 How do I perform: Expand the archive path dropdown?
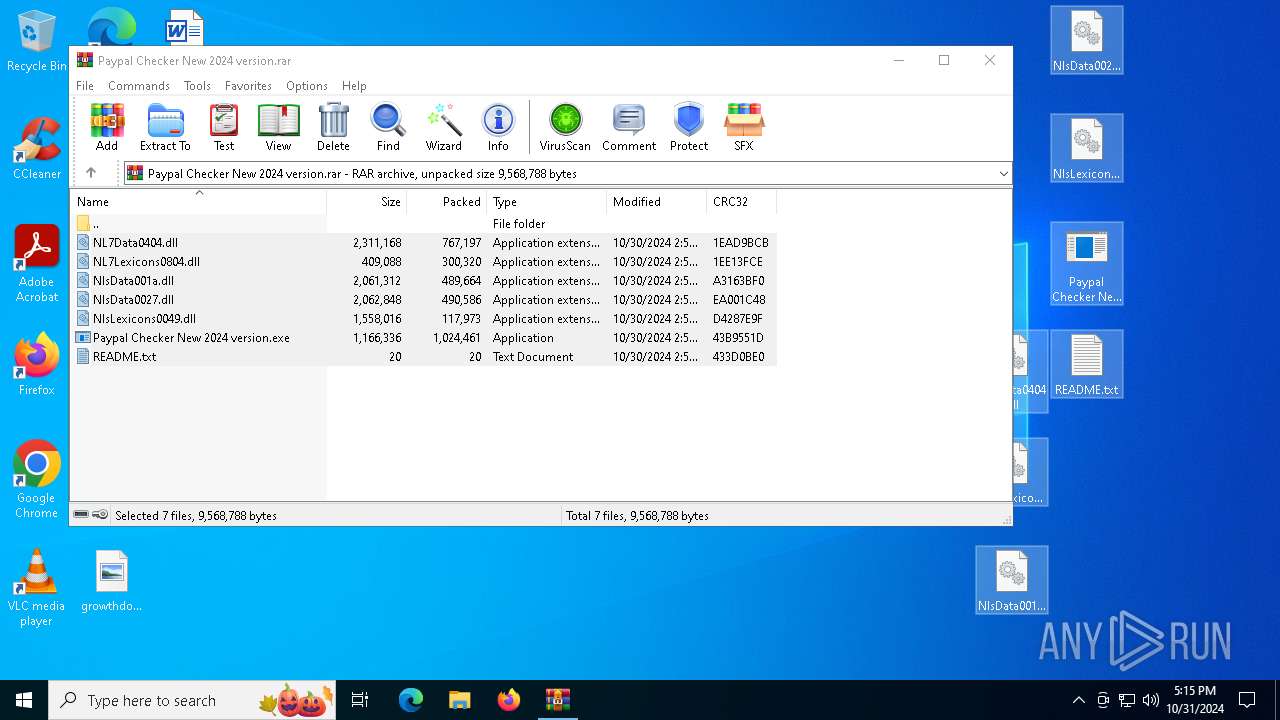(x=1003, y=174)
